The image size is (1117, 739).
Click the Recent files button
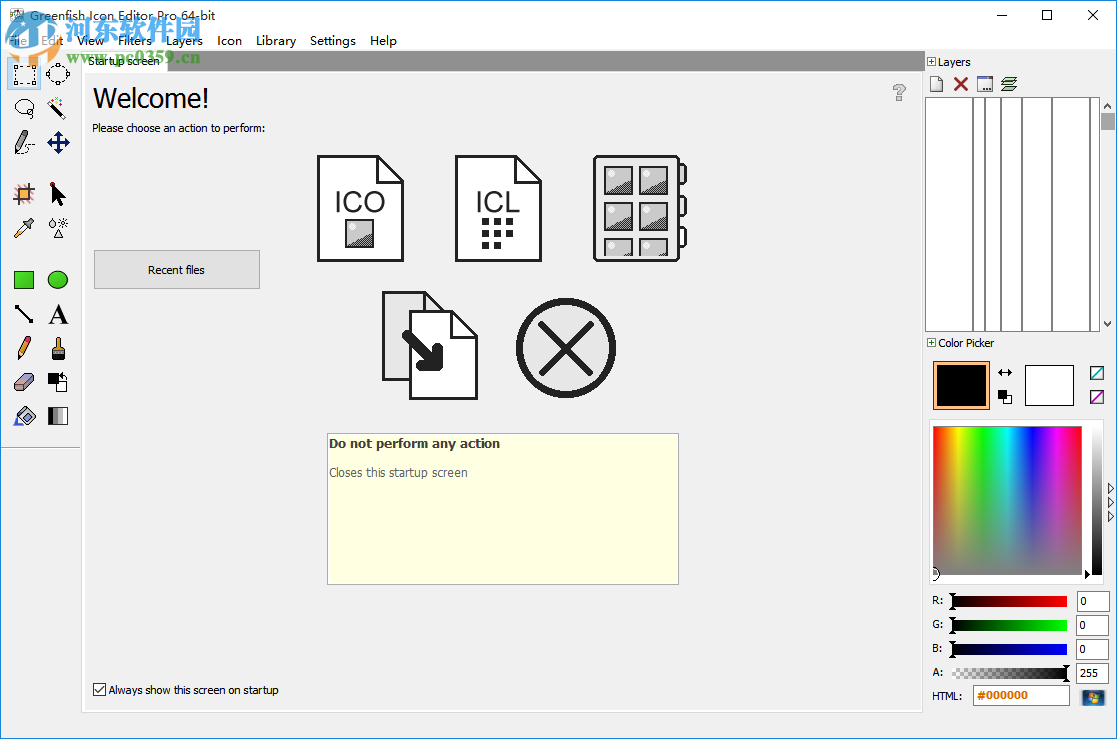pyautogui.click(x=176, y=269)
